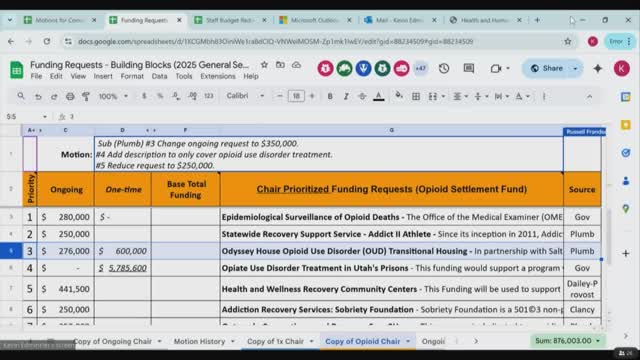This screenshot has width=640, height=360.
Task: Show the +47 additional viewers
Action: point(420,68)
